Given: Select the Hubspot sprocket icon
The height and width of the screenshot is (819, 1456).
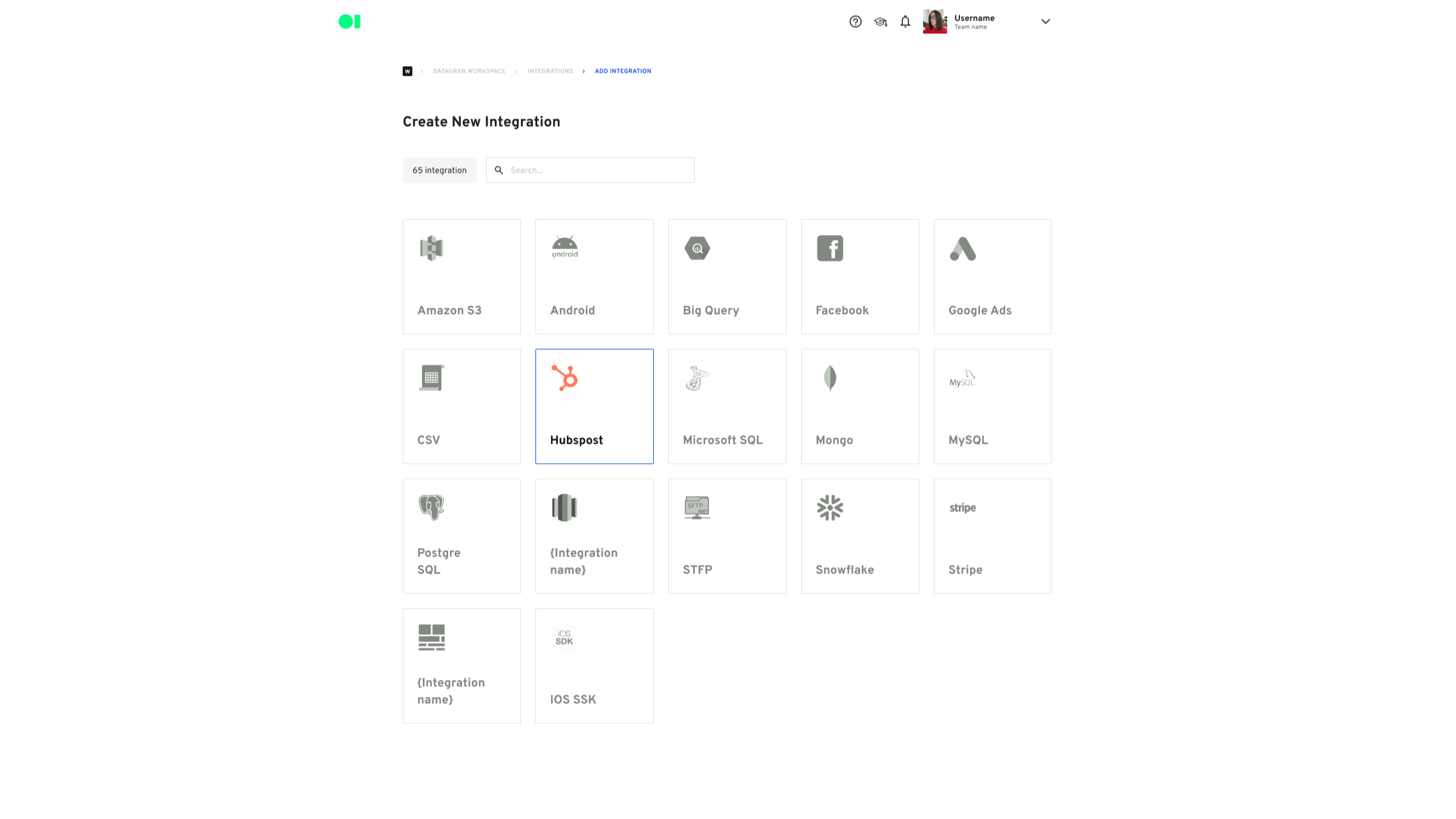Looking at the screenshot, I should (564, 378).
